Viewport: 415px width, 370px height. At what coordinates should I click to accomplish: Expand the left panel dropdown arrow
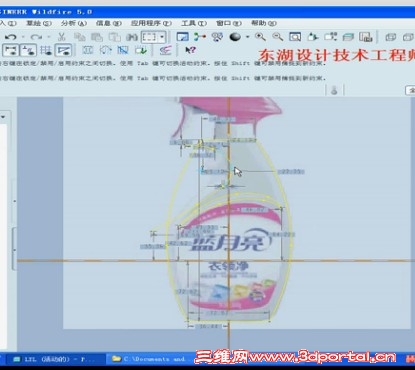[x=3, y=117]
